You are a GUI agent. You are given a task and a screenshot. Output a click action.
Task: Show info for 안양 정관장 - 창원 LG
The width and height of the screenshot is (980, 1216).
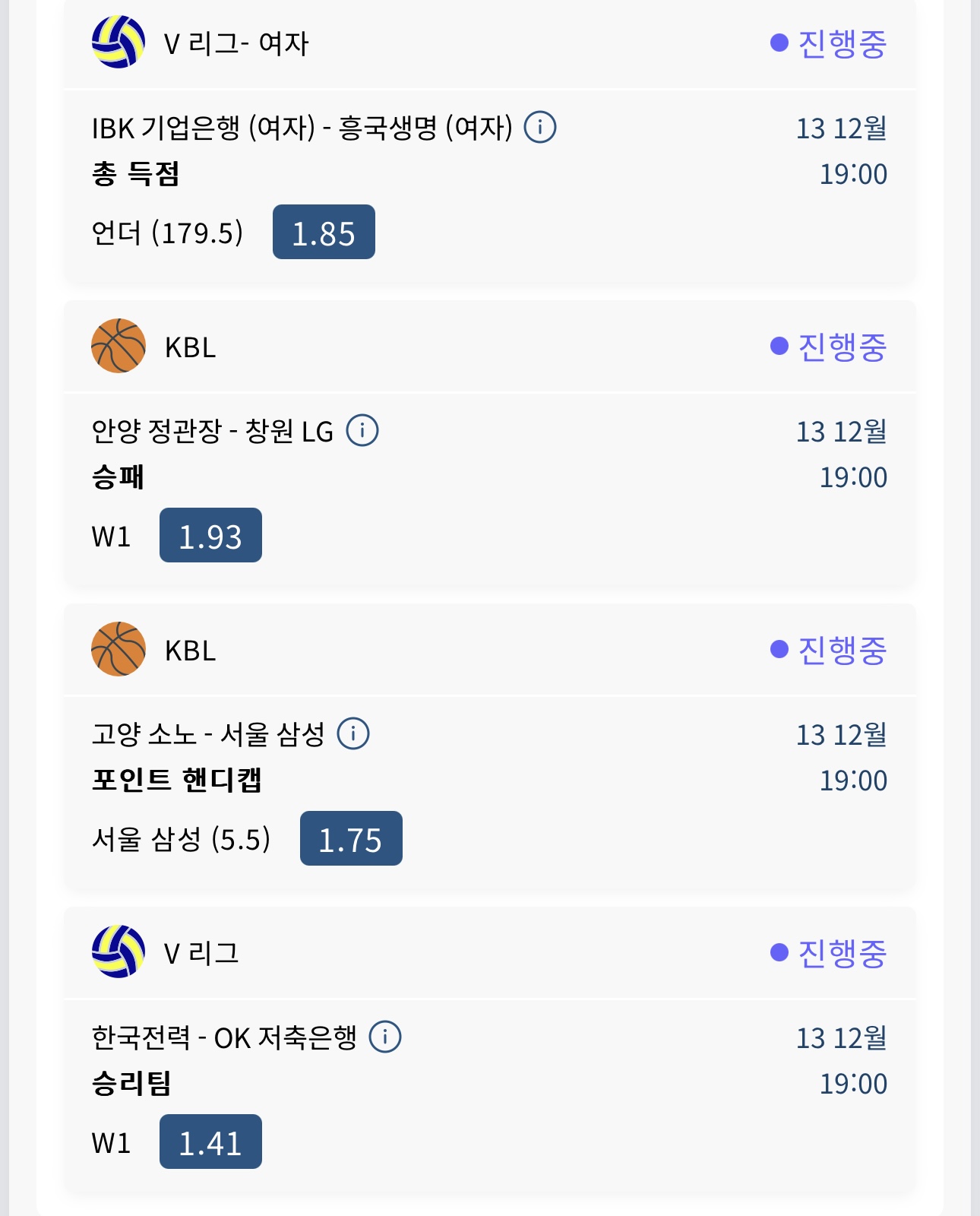click(362, 430)
